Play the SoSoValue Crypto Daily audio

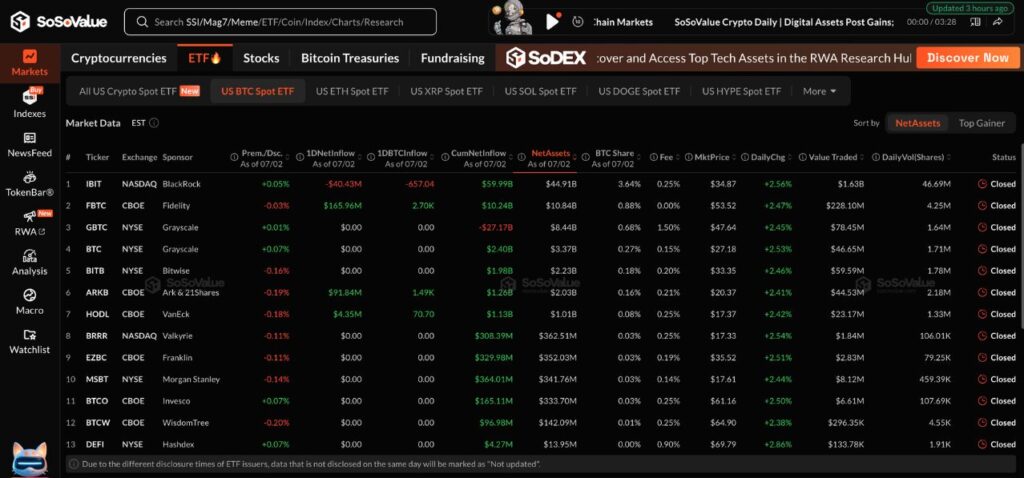552,22
